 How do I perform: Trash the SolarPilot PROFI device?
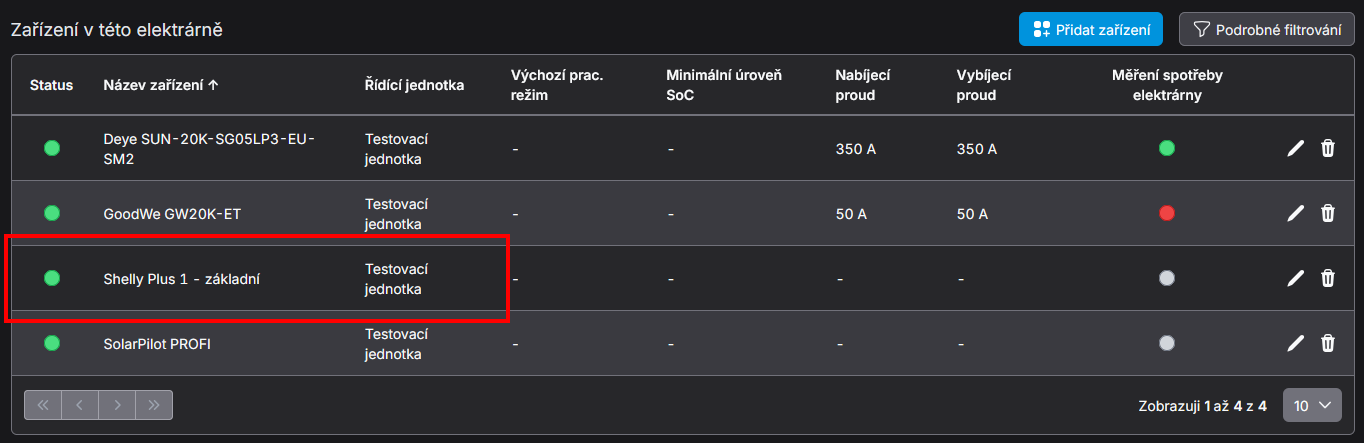click(1328, 343)
